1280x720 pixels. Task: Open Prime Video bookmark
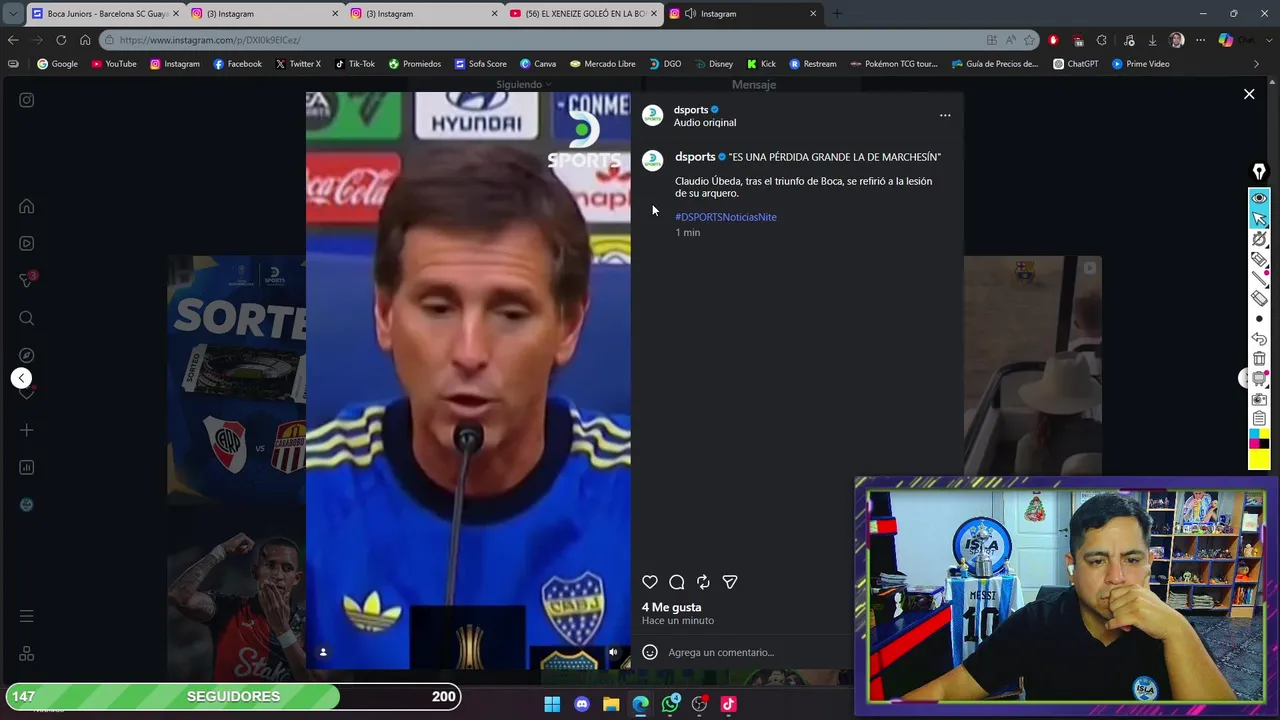coord(1141,64)
